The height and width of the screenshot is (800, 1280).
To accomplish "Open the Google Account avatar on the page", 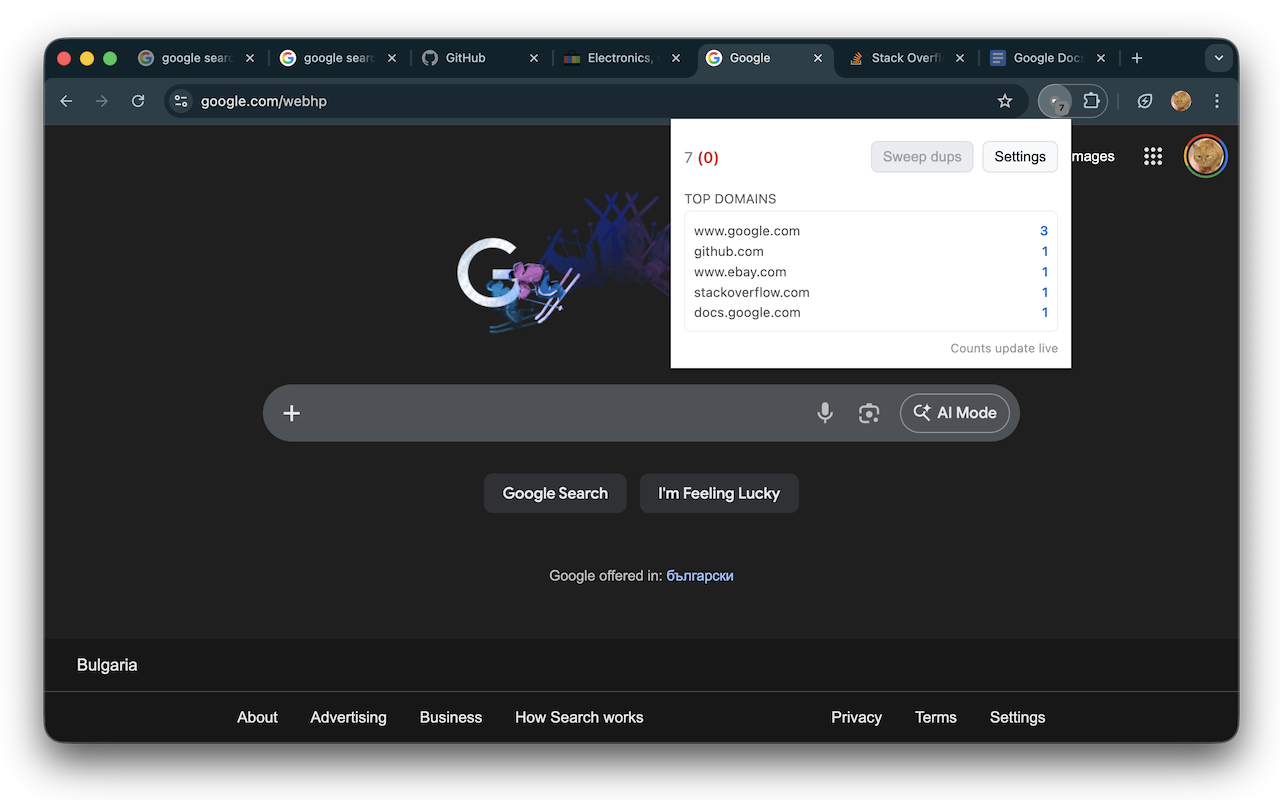I will pyautogui.click(x=1205, y=156).
